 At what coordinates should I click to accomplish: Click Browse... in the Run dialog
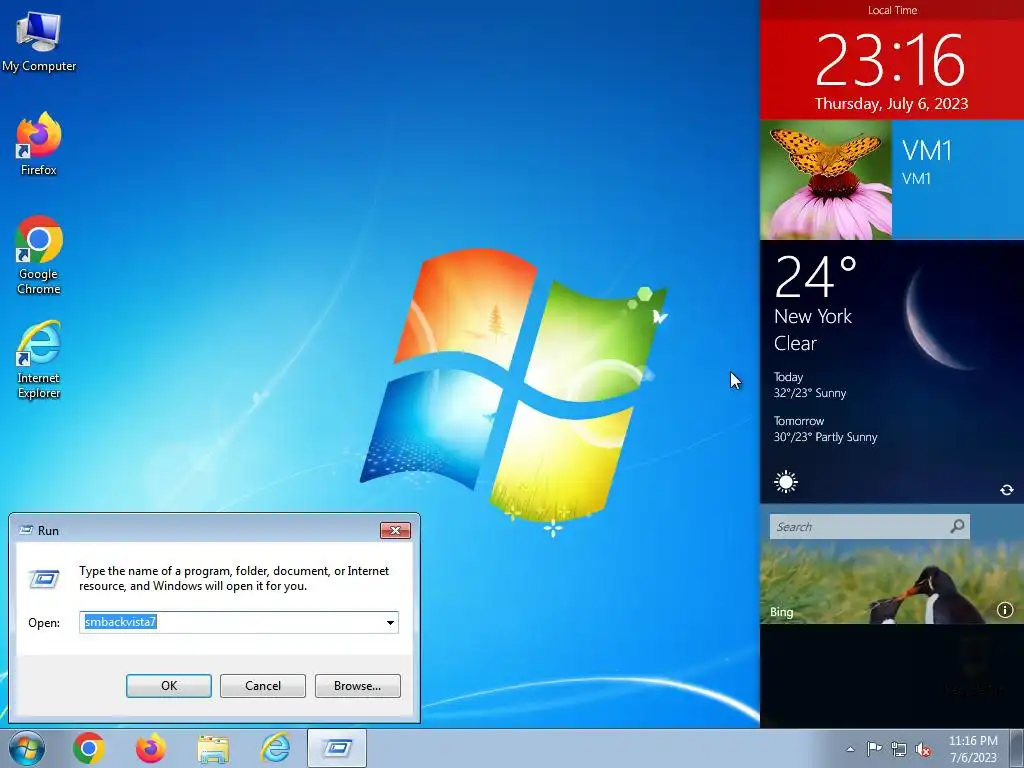(357, 686)
